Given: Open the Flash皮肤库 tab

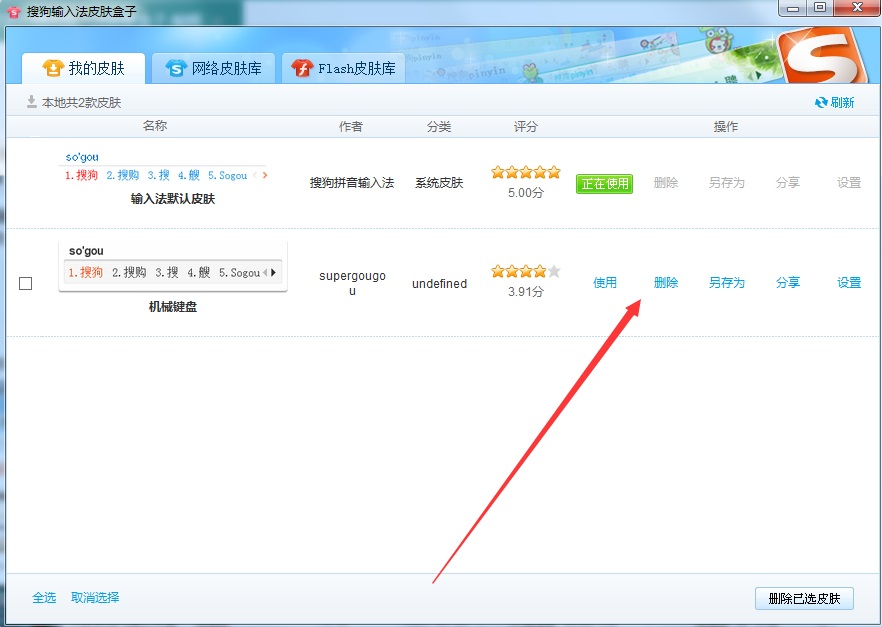Looking at the screenshot, I should 344,68.
